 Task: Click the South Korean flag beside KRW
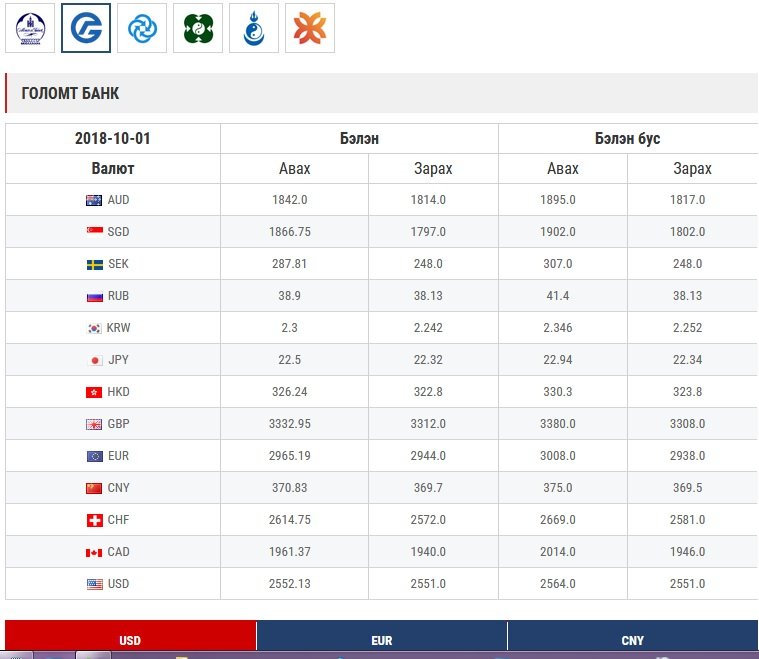(x=94, y=328)
